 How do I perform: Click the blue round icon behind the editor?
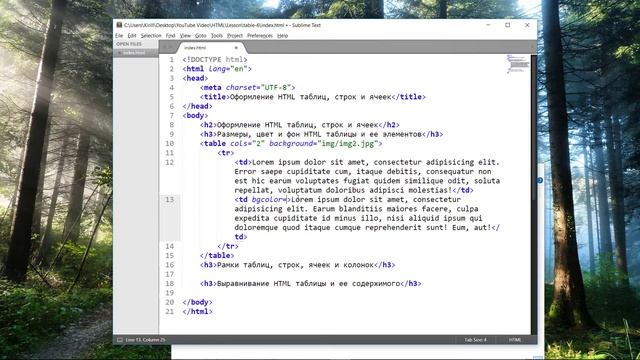[540, 180]
